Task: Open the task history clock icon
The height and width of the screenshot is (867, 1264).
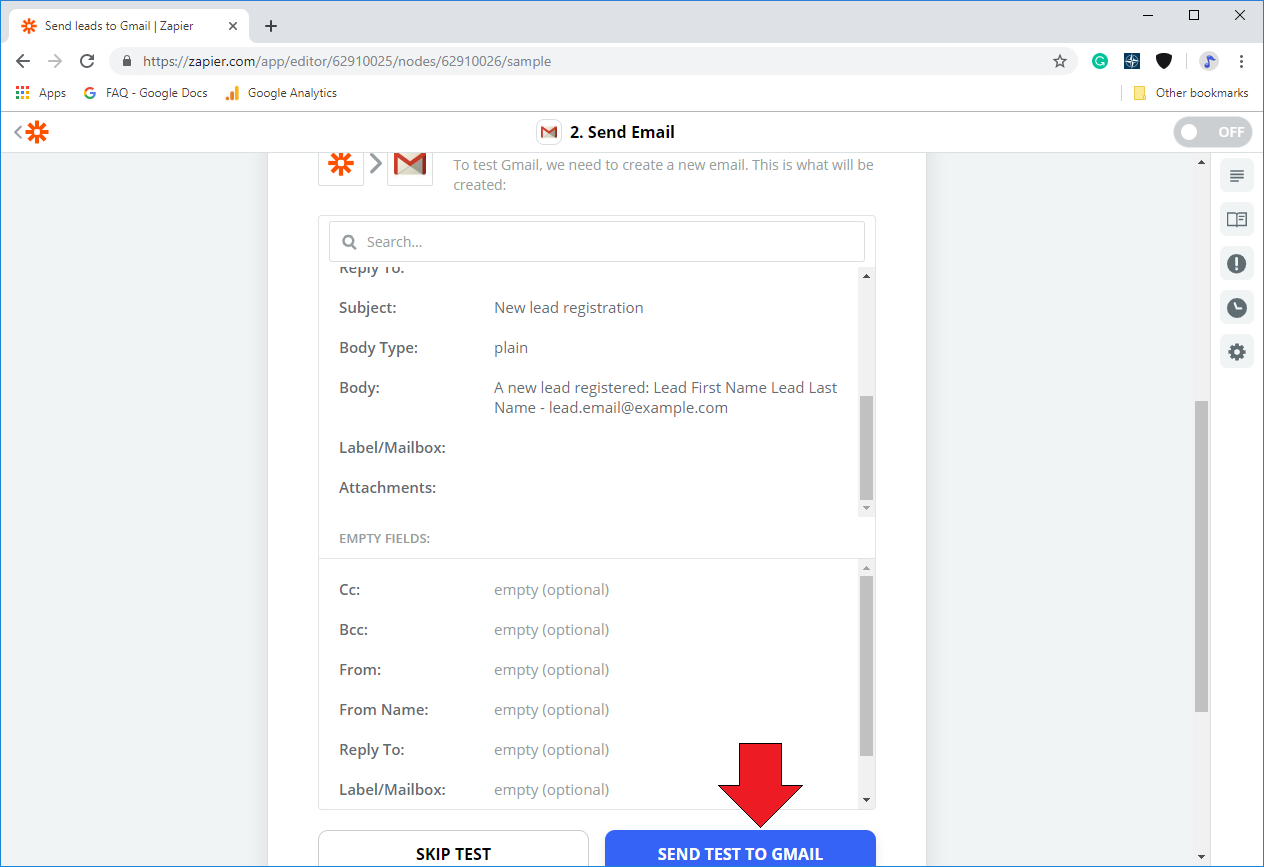Action: (x=1236, y=308)
